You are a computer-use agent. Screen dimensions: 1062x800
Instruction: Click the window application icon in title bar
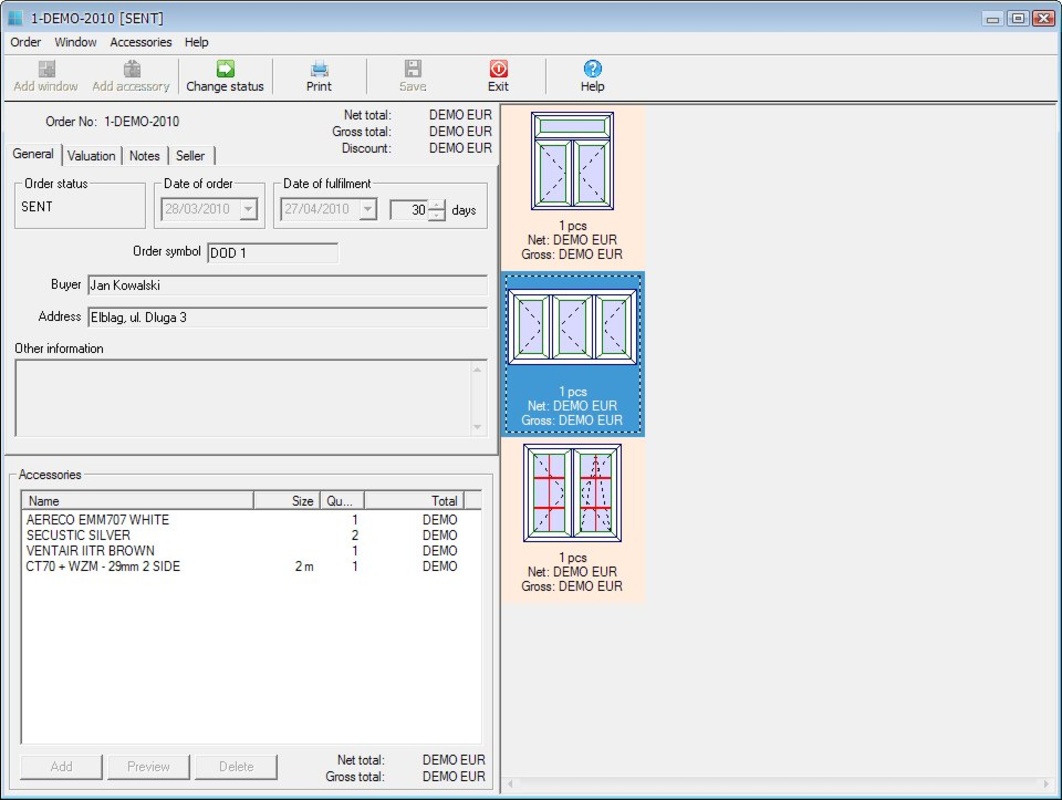pyautogui.click(x=16, y=17)
